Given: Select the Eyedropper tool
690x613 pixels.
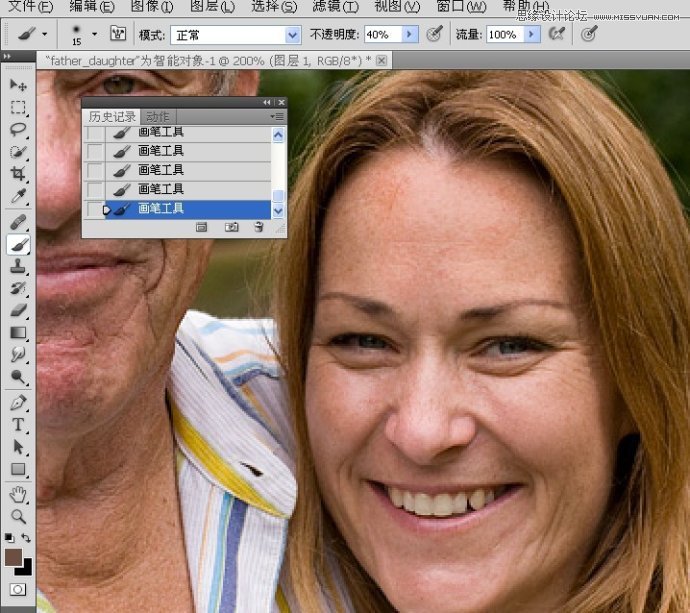Looking at the screenshot, I should [x=18, y=196].
